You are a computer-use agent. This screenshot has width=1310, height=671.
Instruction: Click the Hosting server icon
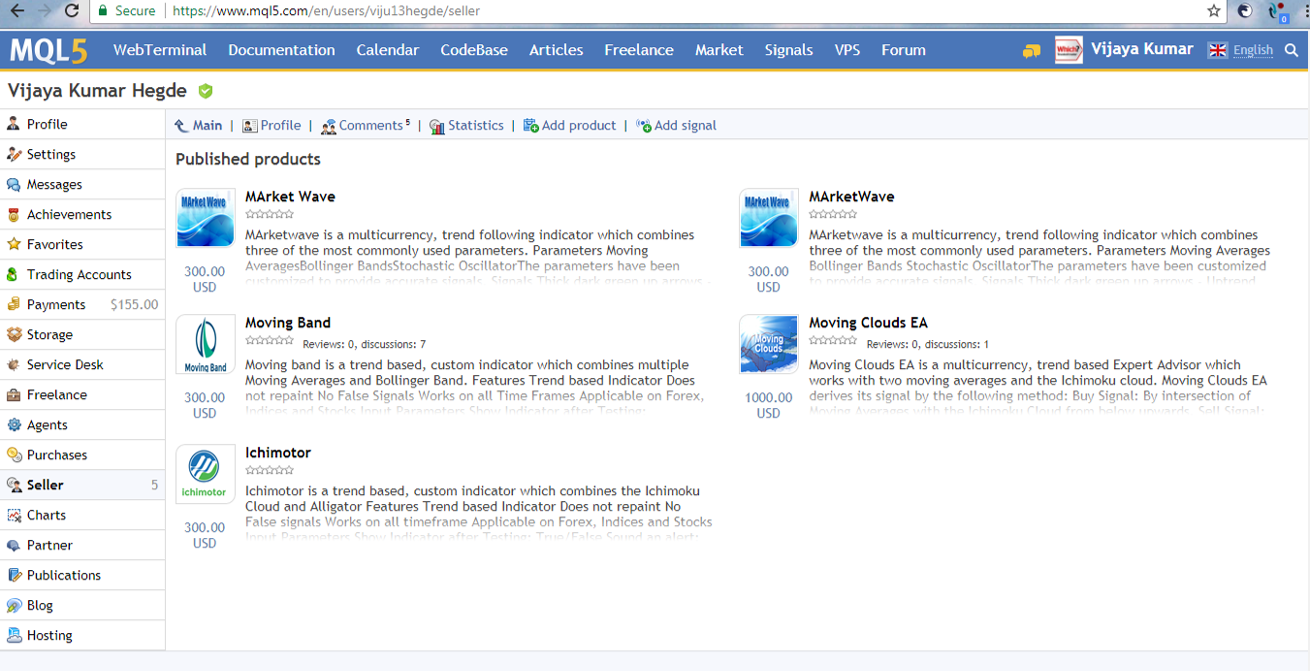coord(13,635)
